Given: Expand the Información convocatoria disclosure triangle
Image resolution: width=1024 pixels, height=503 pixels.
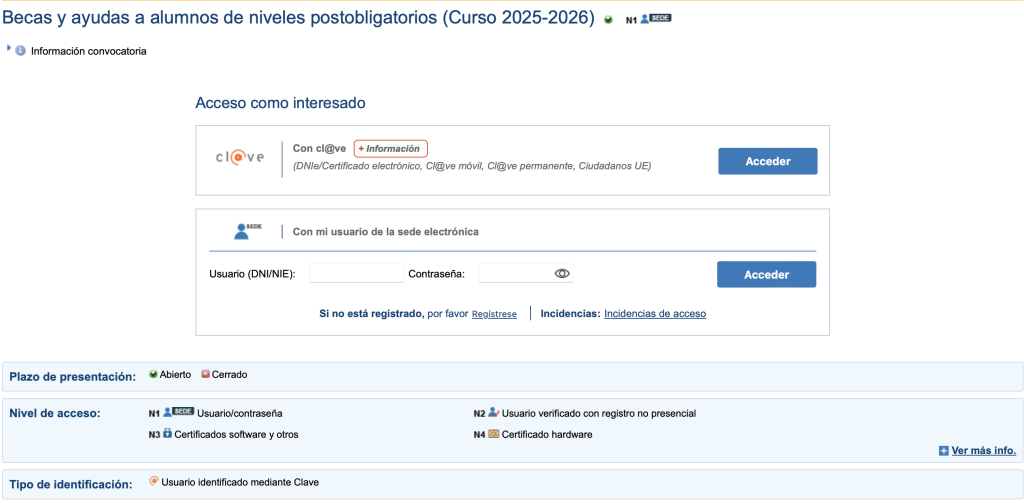Looking at the screenshot, I should pyautogui.click(x=9, y=48).
